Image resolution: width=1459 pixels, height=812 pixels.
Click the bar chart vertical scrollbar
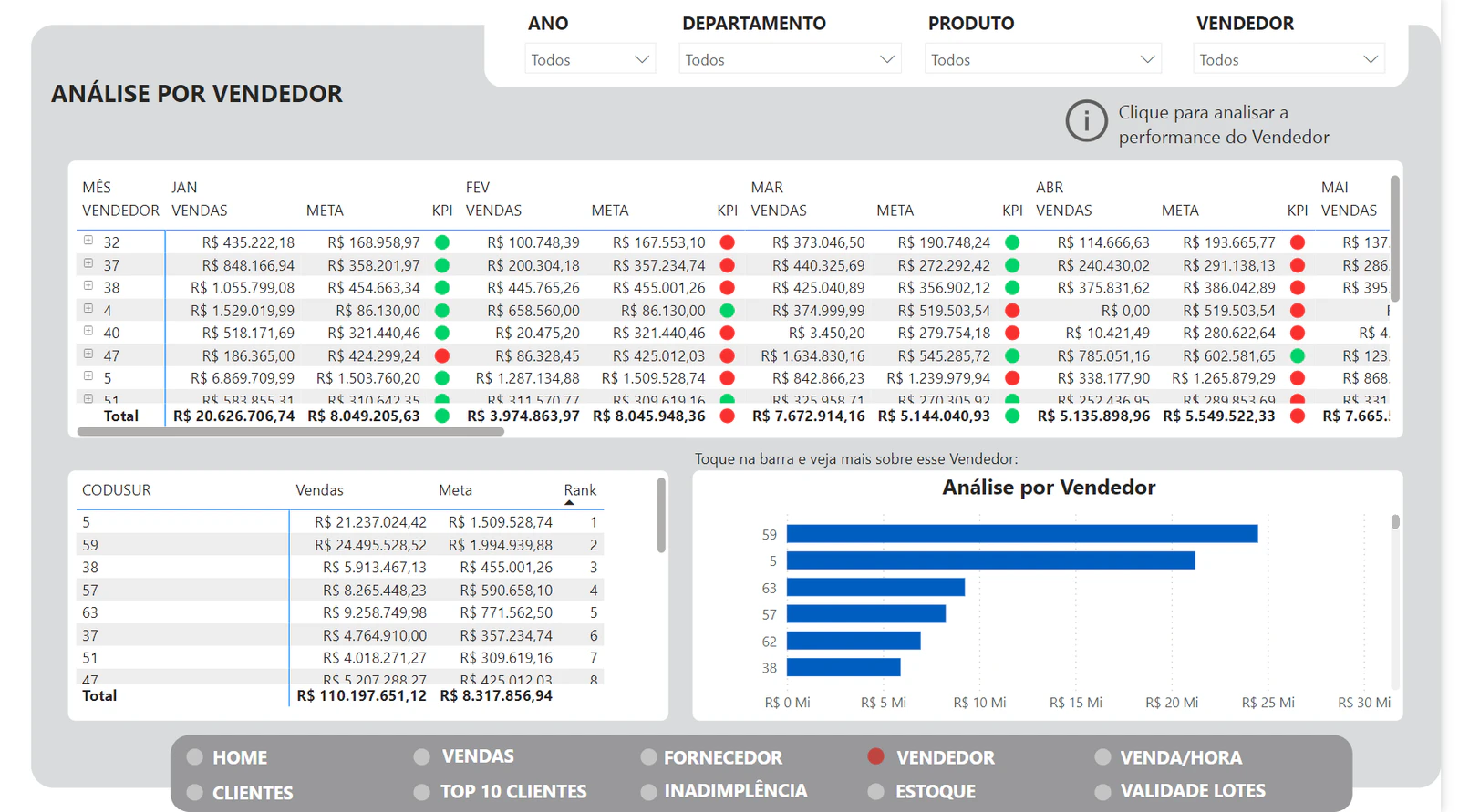1395,522
